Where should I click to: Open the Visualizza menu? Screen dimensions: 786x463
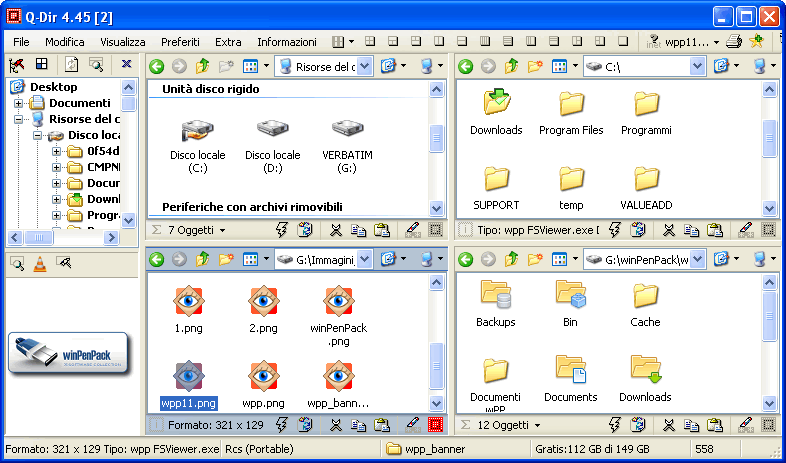[x=123, y=42]
